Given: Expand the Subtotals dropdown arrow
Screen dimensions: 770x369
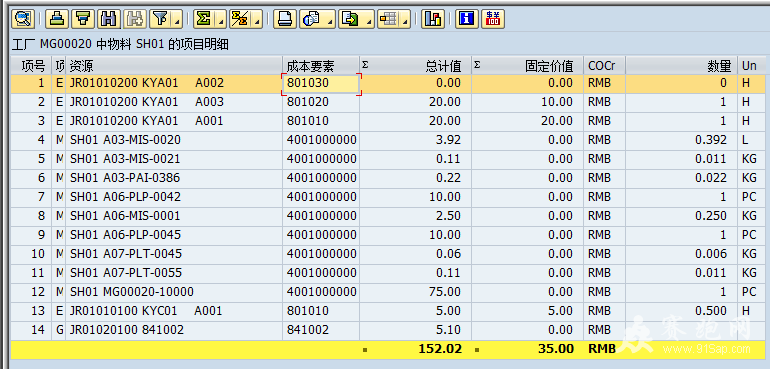Looking at the screenshot, I should point(257,20).
